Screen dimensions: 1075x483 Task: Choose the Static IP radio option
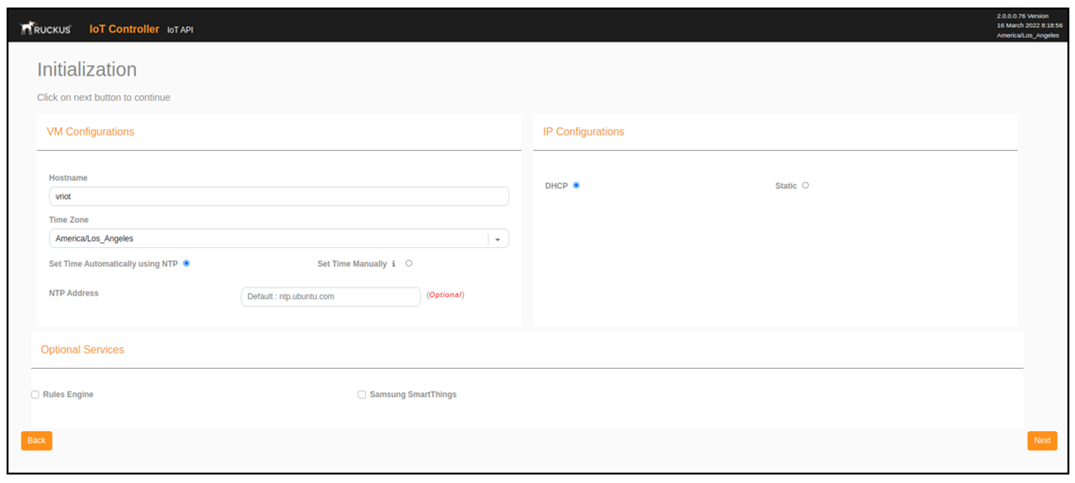click(806, 185)
